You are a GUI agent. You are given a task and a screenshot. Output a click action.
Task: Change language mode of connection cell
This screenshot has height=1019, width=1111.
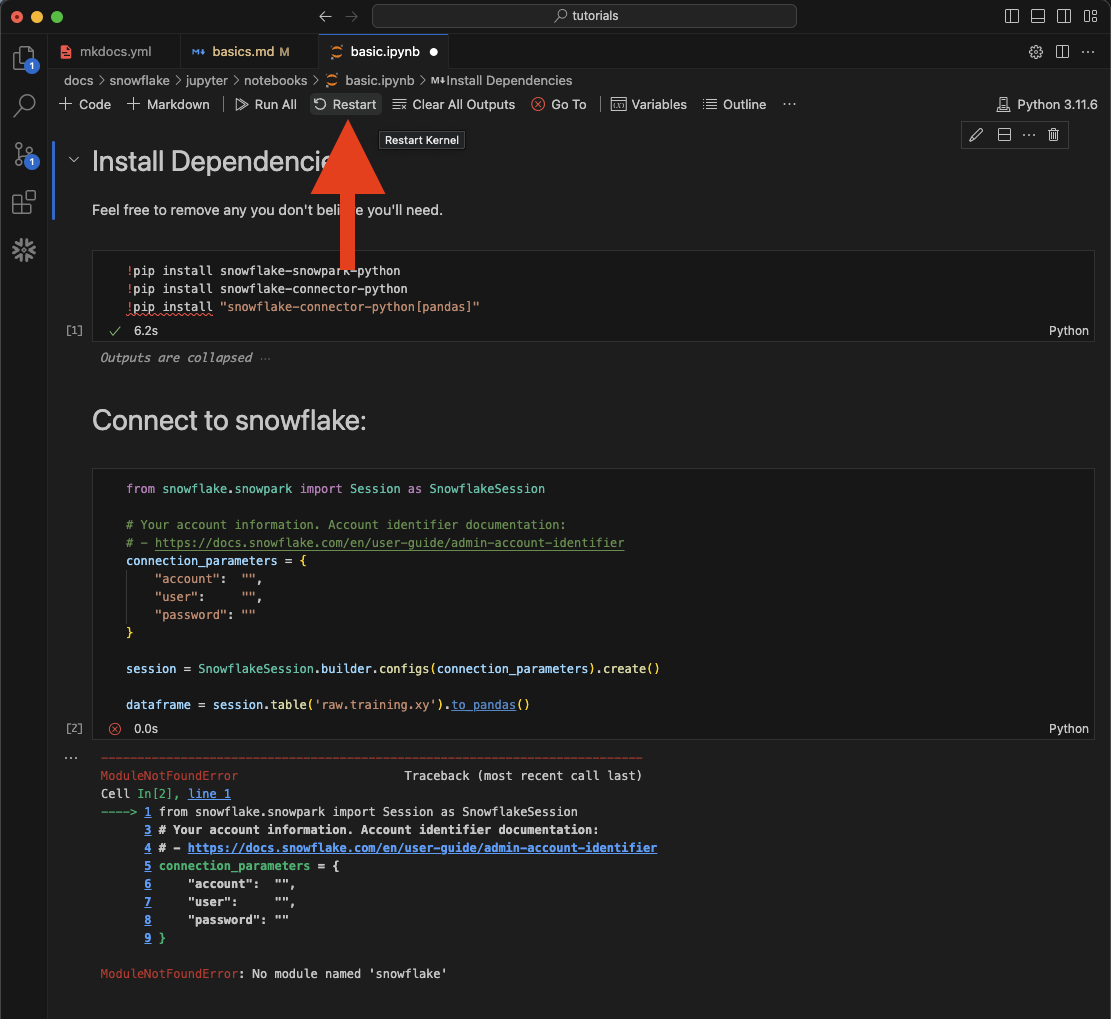pyautogui.click(x=1068, y=728)
